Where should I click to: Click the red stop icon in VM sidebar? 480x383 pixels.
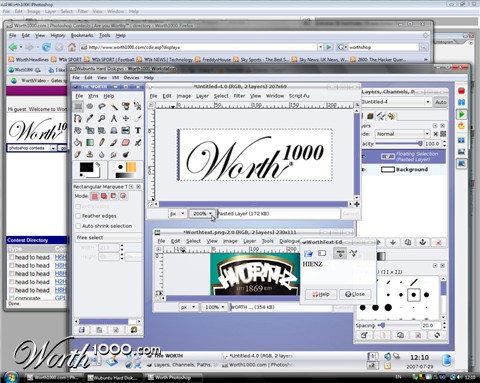tap(462, 91)
